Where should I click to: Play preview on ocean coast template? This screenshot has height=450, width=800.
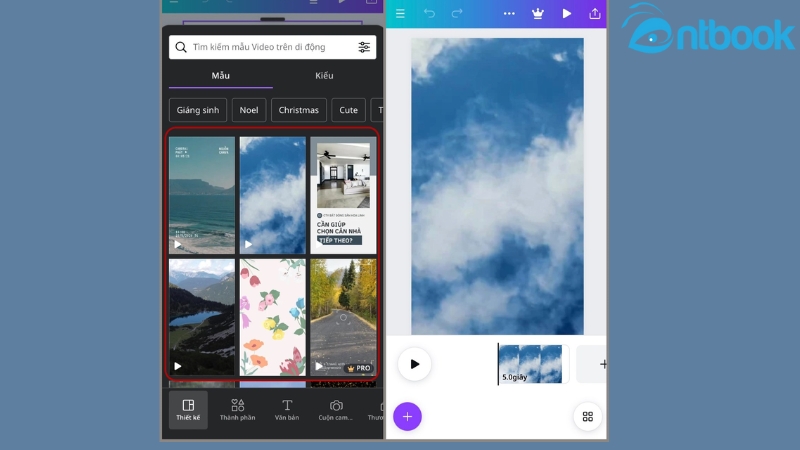pos(177,244)
